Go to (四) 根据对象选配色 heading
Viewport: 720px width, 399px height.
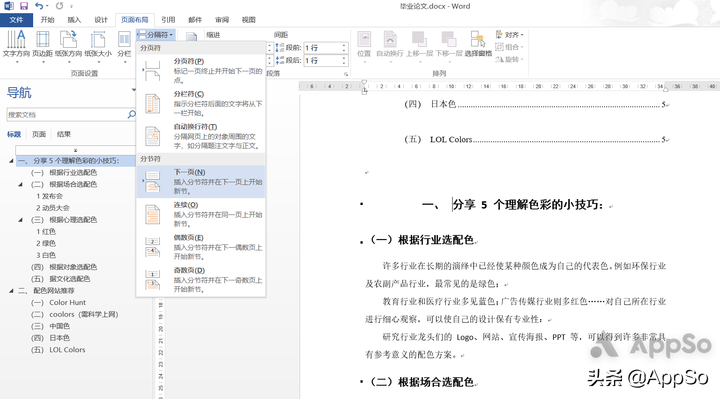[x=64, y=267]
